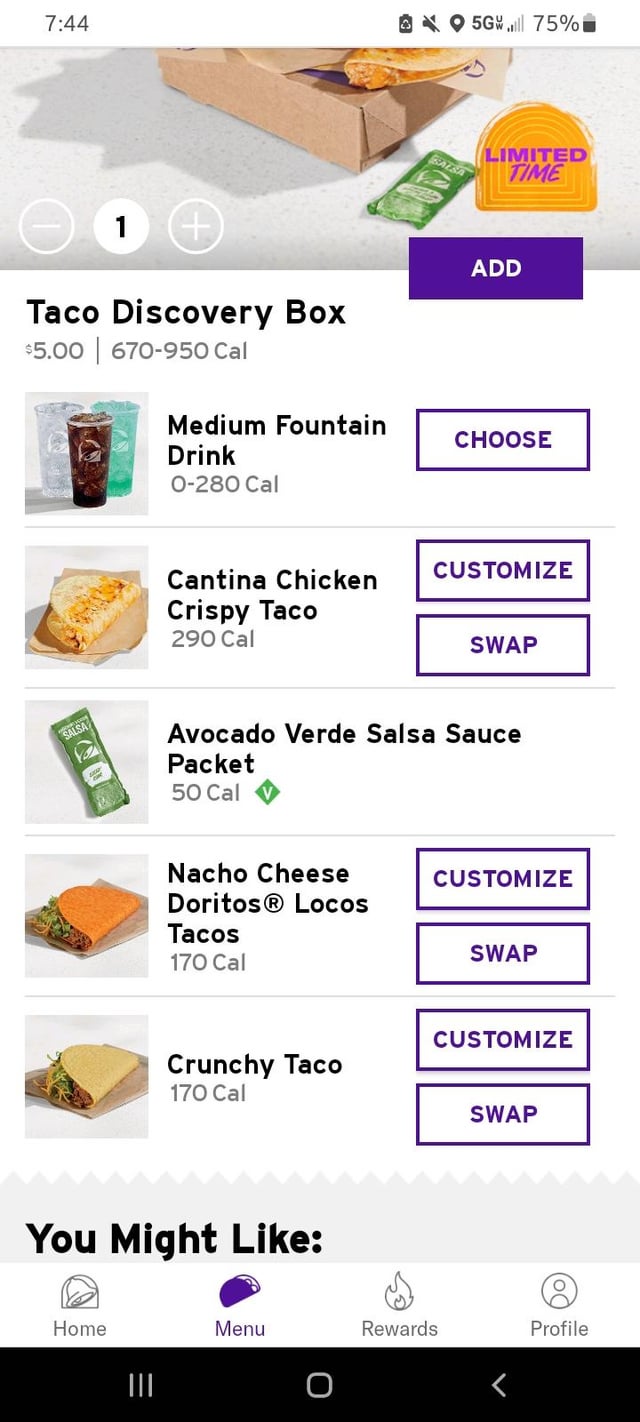Swap the Nacho Cheese Doritos Locos Tacos

point(503,953)
